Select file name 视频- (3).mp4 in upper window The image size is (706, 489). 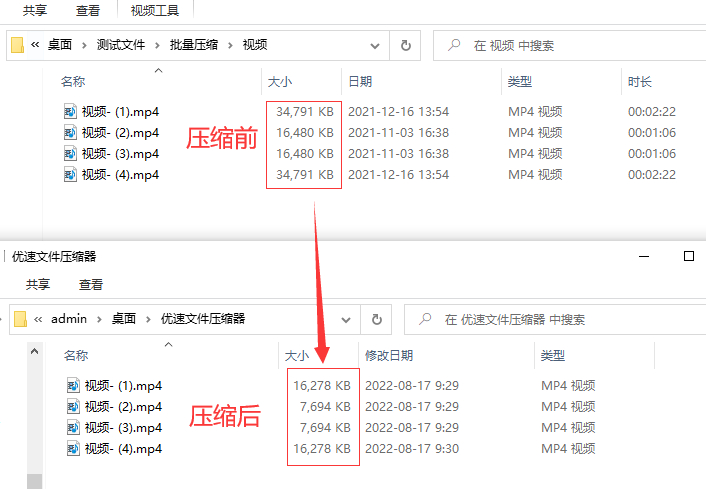(x=120, y=154)
